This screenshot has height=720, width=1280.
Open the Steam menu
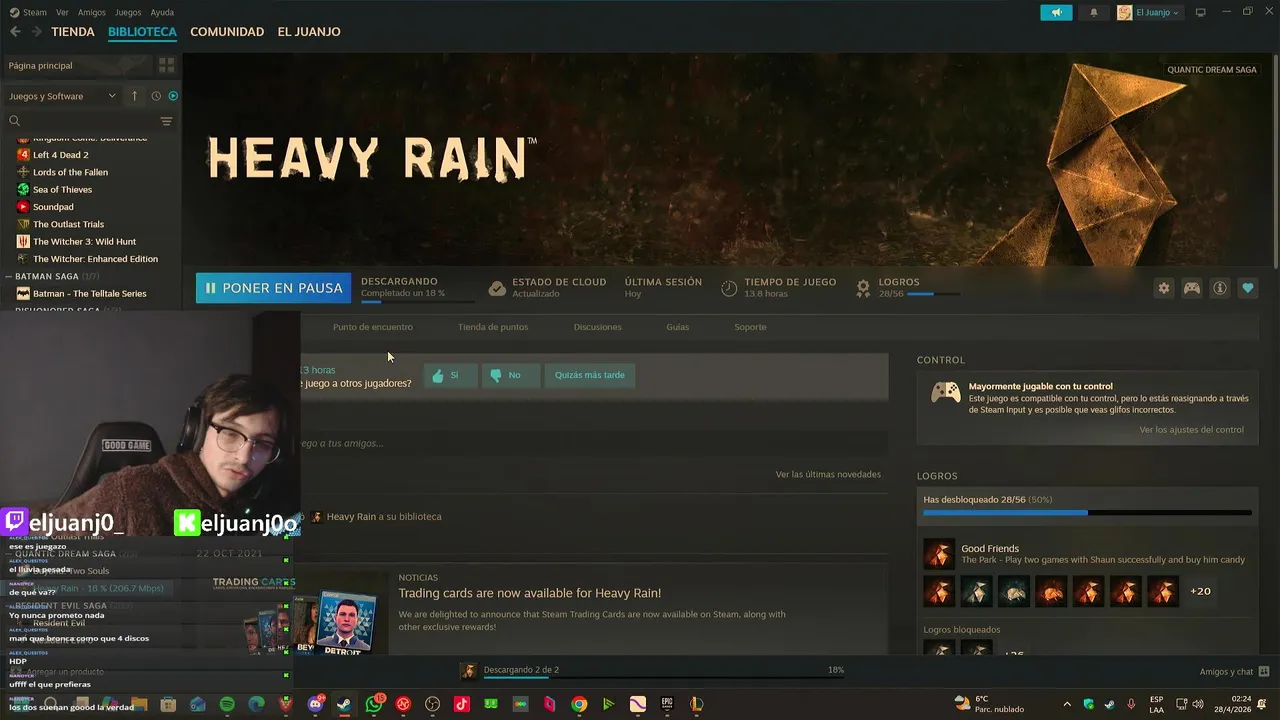tap(28, 12)
